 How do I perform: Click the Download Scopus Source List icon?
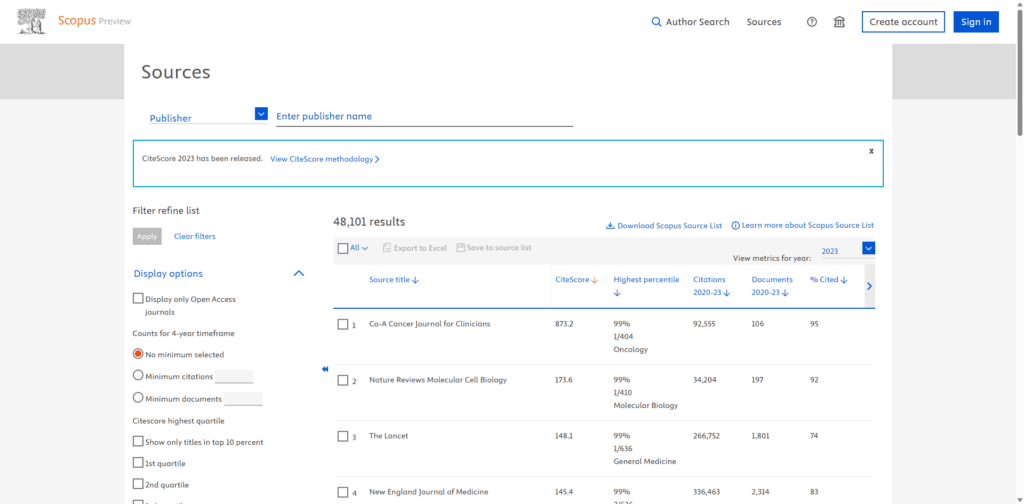(x=610, y=225)
